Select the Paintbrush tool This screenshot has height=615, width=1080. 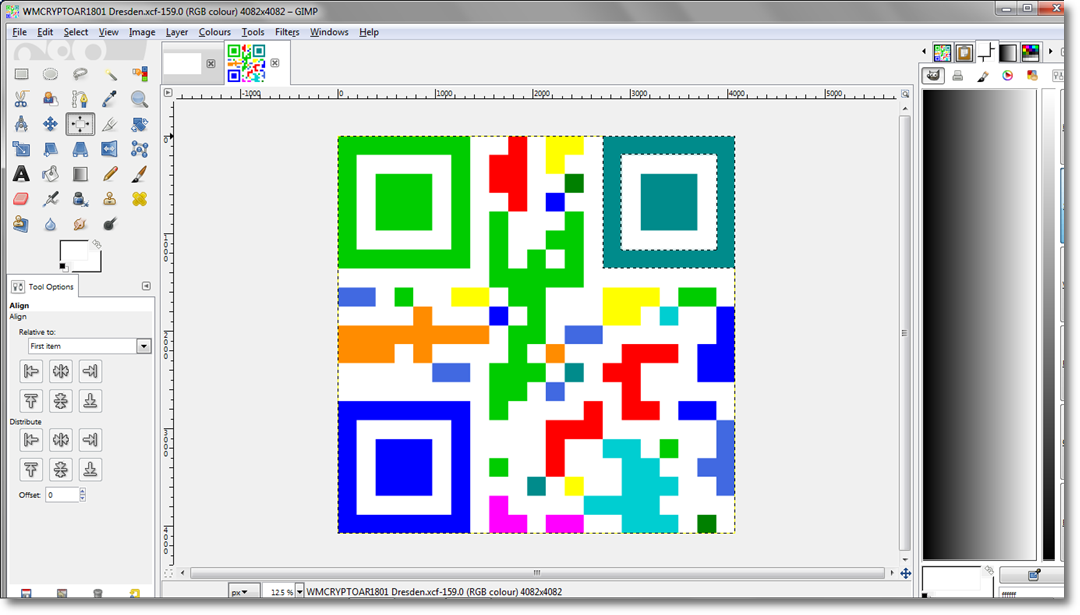(139, 174)
